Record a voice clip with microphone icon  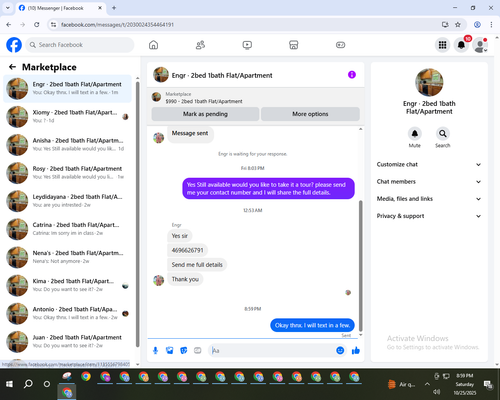155,350
